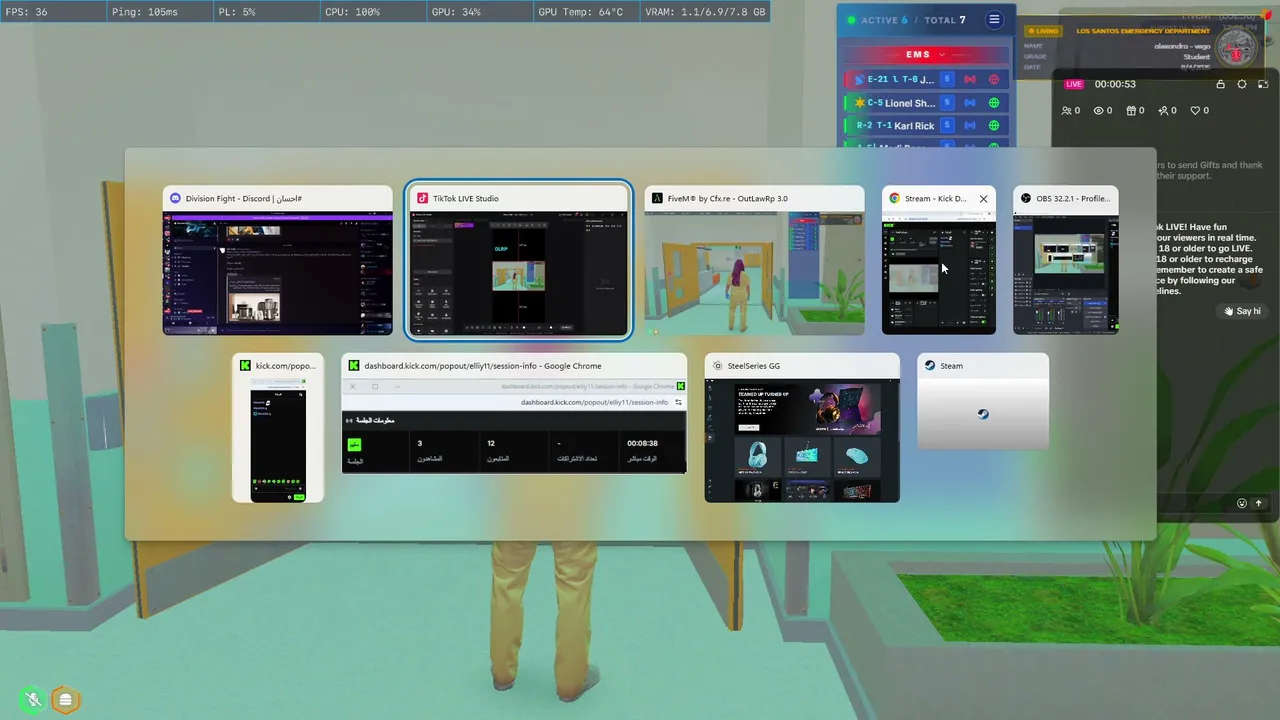Viewport: 1280px width, 720px height.
Task: Select the C-5 Lionel Sh... unit row
Action: coord(925,103)
